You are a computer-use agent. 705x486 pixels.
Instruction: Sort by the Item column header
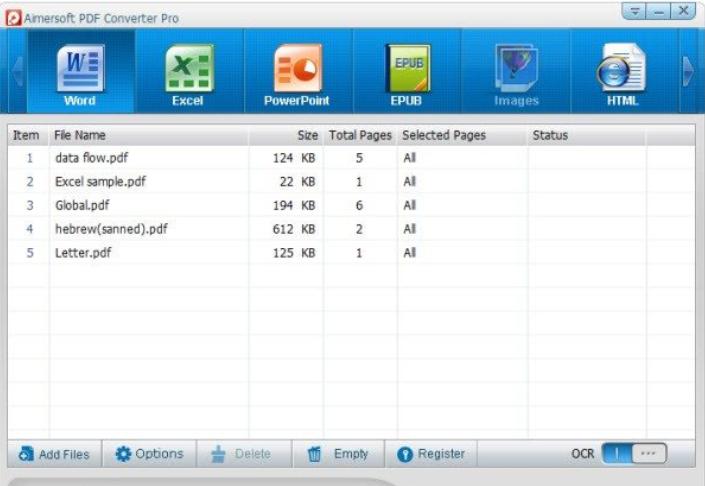(x=28, y=135)
